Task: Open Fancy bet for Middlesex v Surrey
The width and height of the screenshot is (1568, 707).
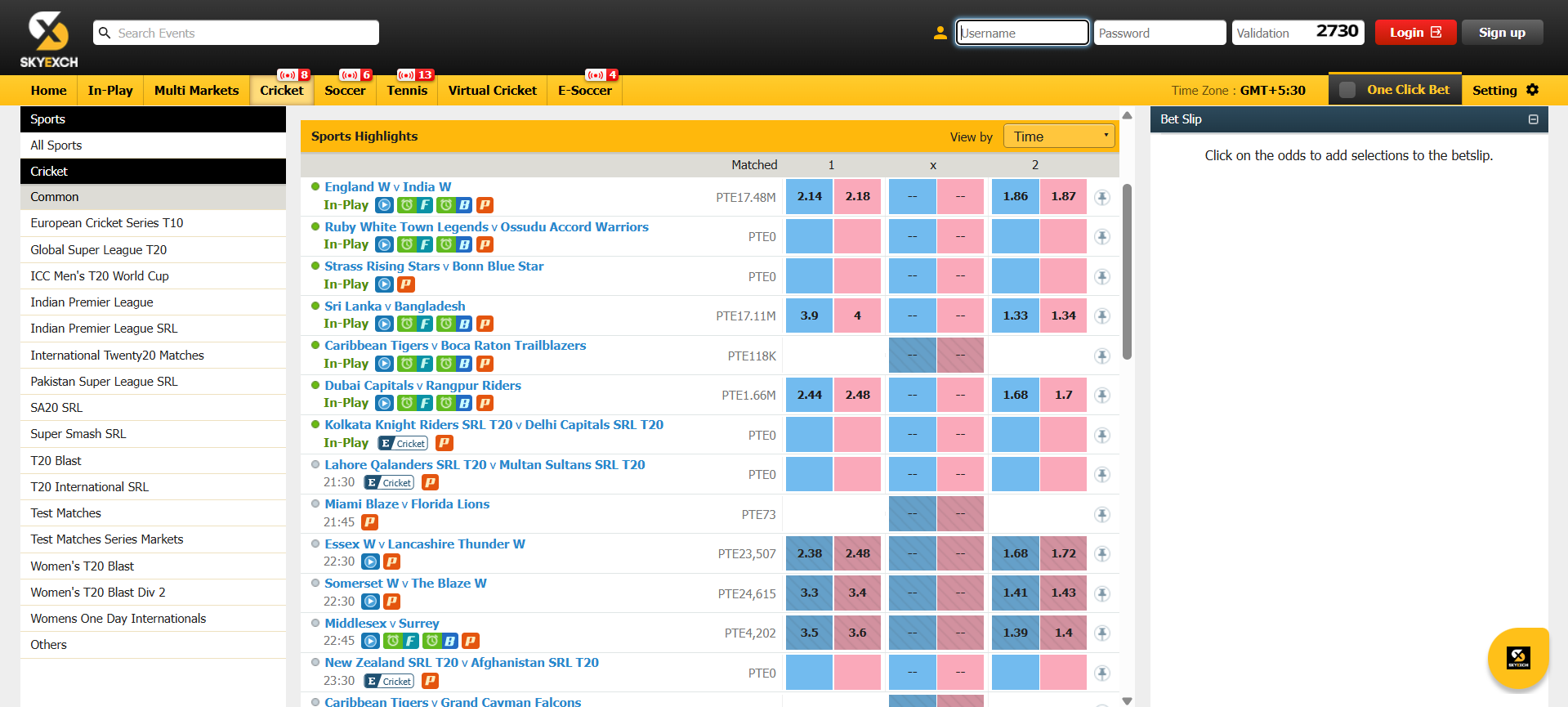Action: (x=401, y=641)
